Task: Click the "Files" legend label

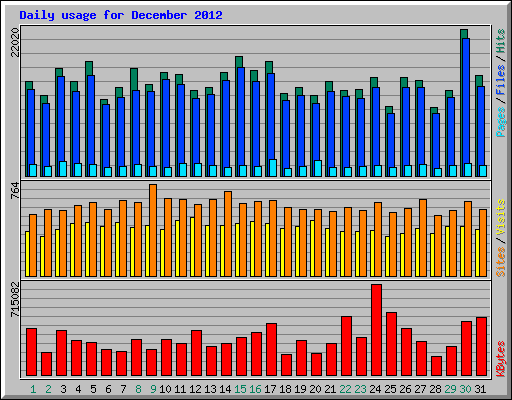Action: click(501, 80)
